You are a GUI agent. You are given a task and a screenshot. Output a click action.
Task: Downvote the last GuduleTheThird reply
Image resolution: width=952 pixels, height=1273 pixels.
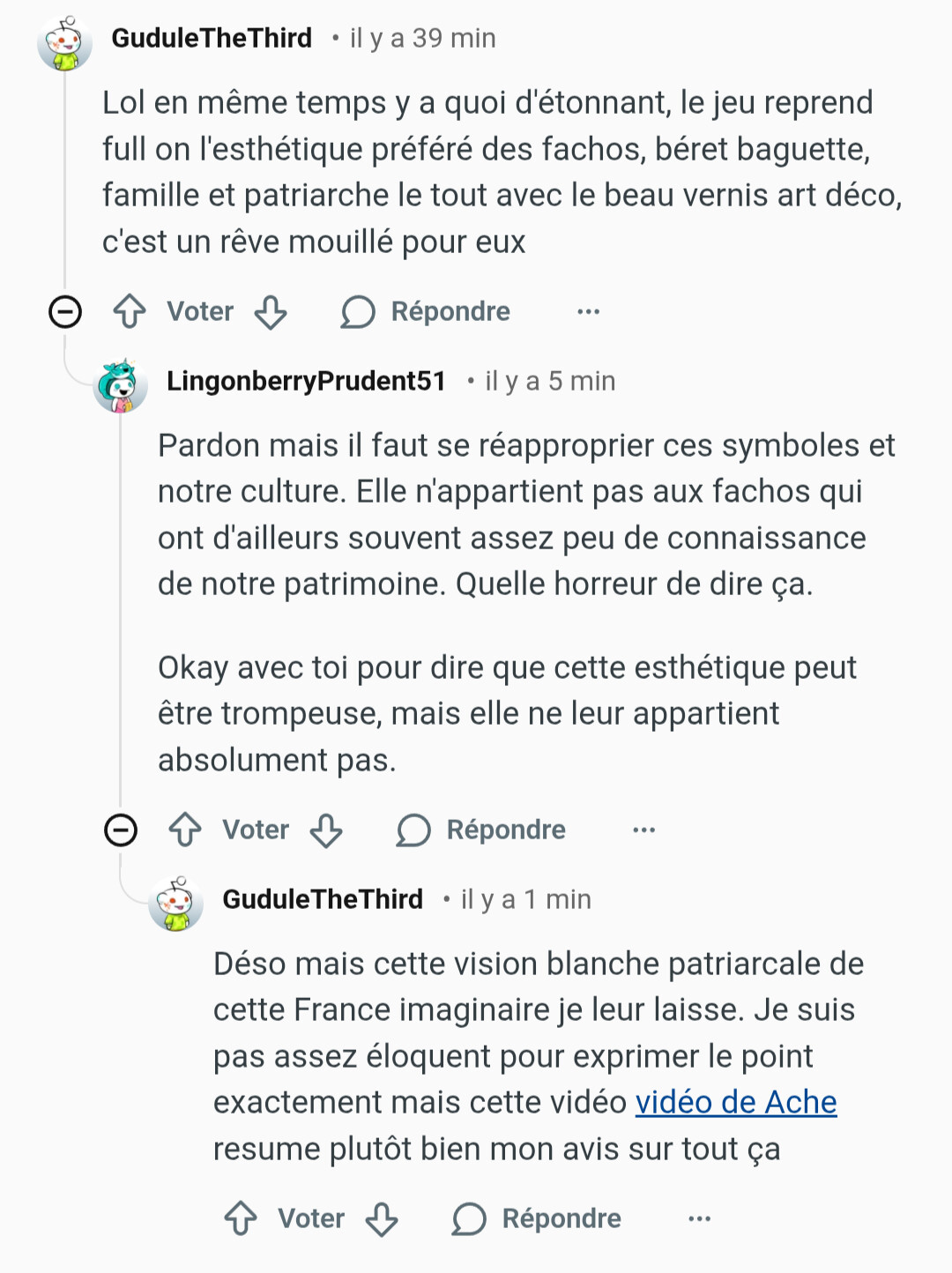point(382,1218)
